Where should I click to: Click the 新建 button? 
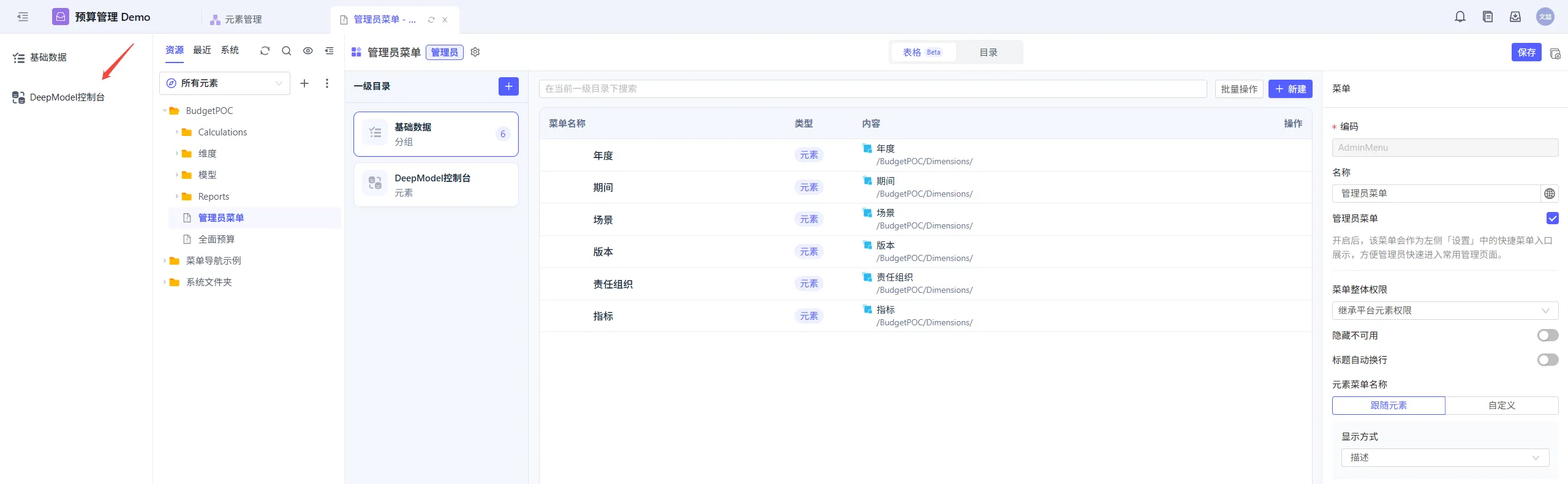(x=1291, y=89)
